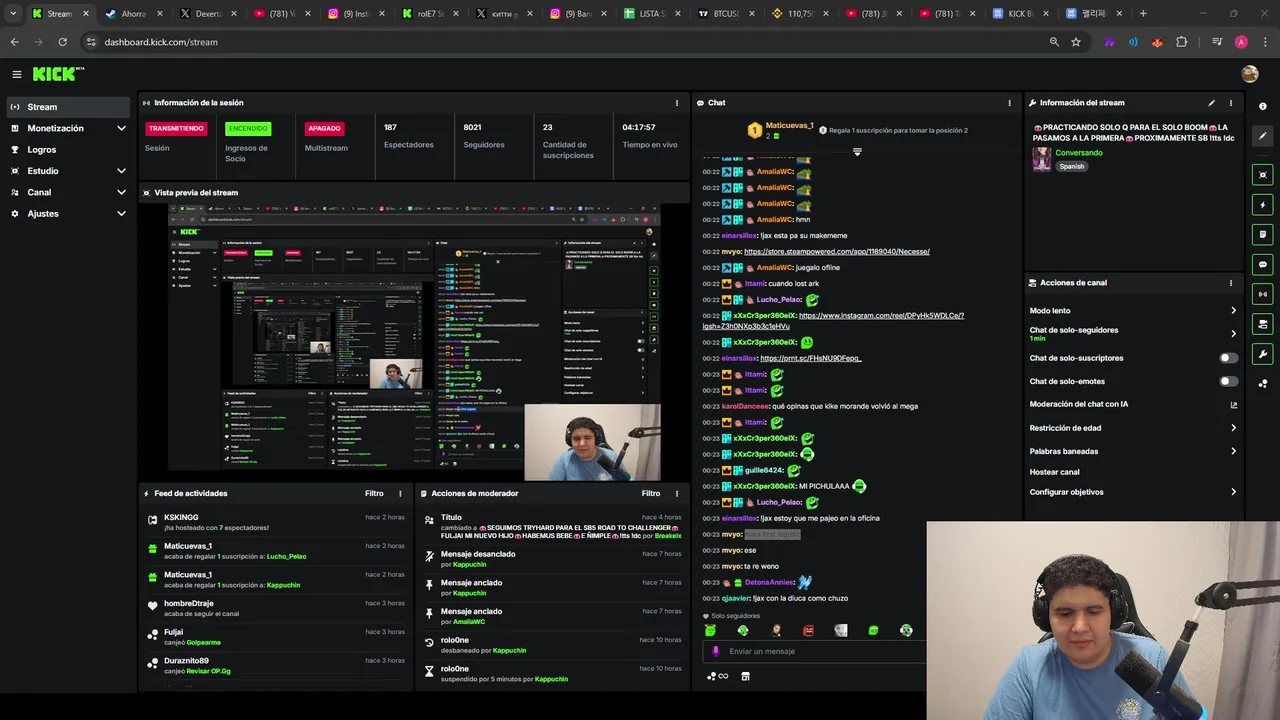The height and width of the screenshot is (720, 1280).
Task: Open the Acciones de canal three-dot options
Action: pos(1231,283)
